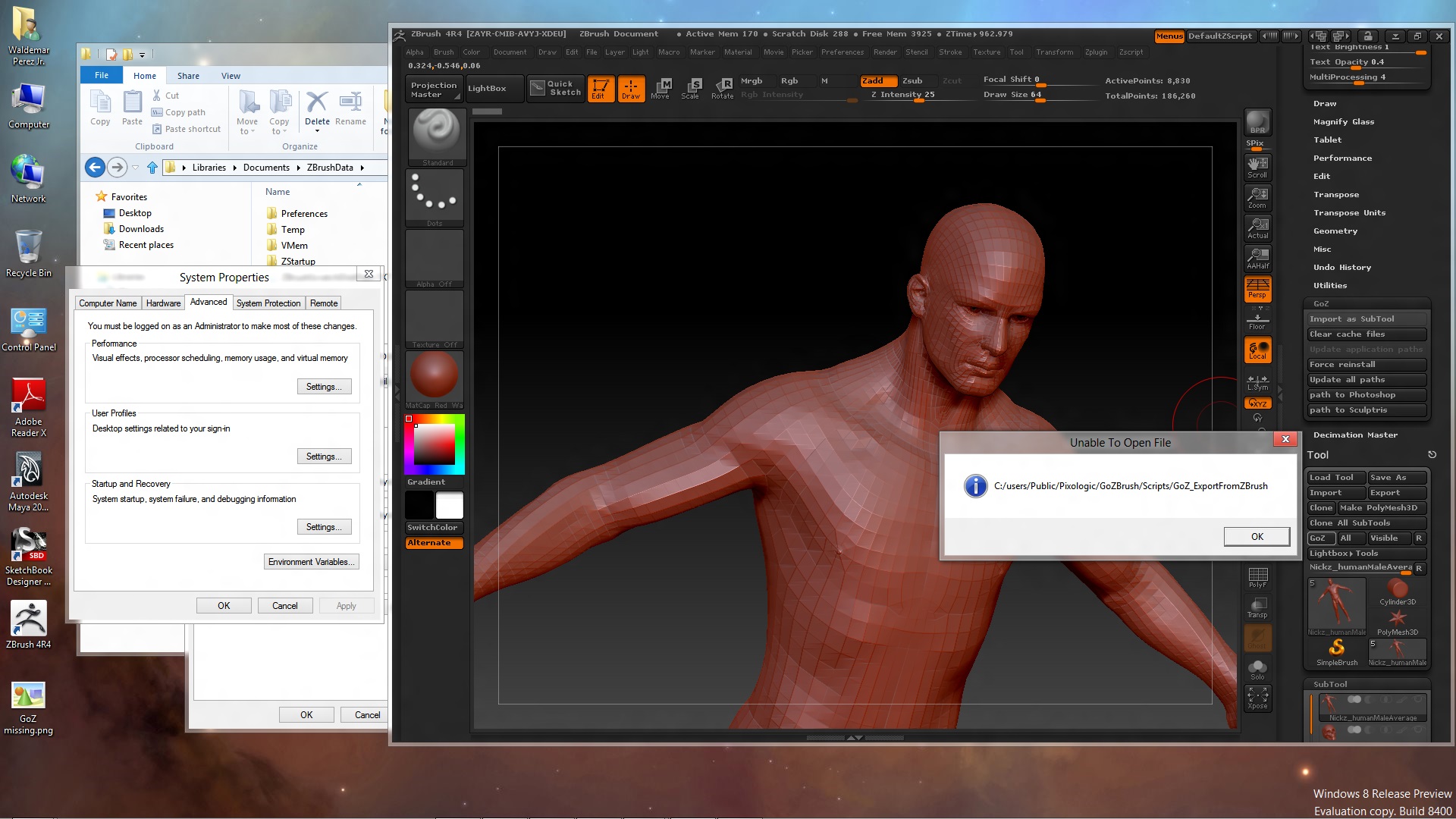Pick a color in the color picker square

(x=434, y=444)
